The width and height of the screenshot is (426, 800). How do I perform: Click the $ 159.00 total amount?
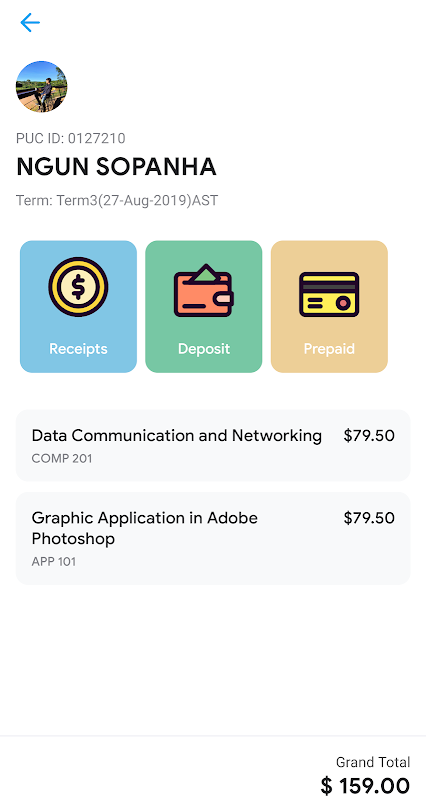pyautogui.click(x=365, y=786)
